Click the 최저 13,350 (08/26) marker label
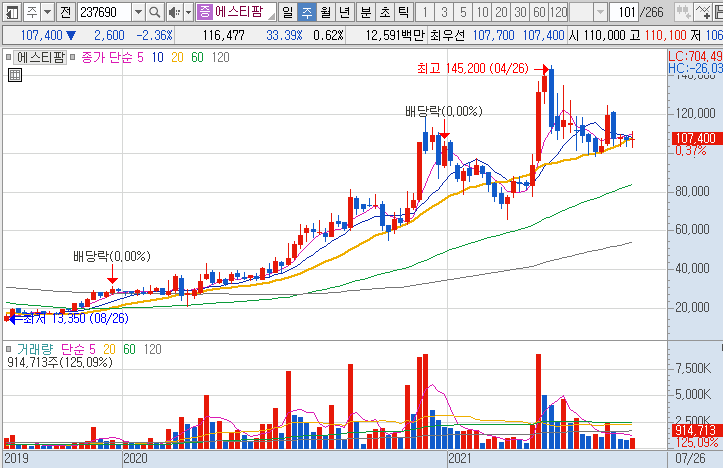 click(76, 319)
